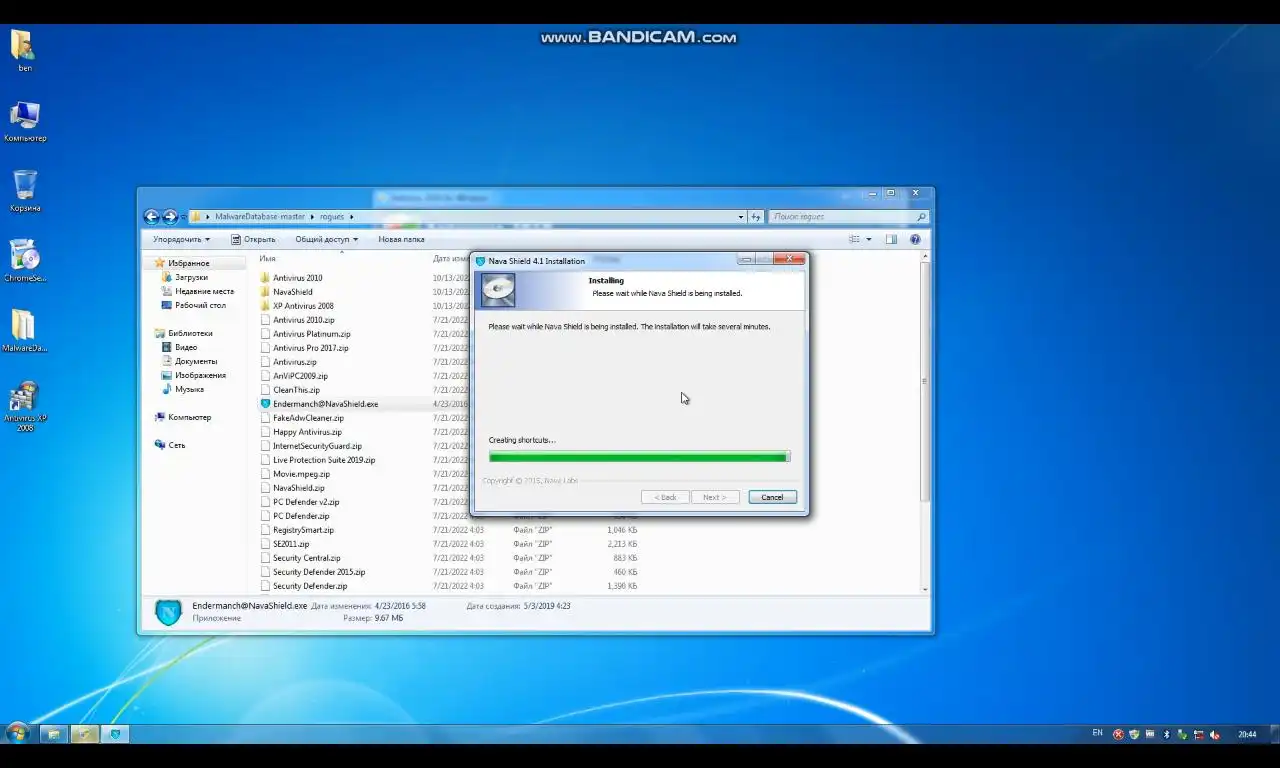Select Сеть in navigation pane

point(176,445)
